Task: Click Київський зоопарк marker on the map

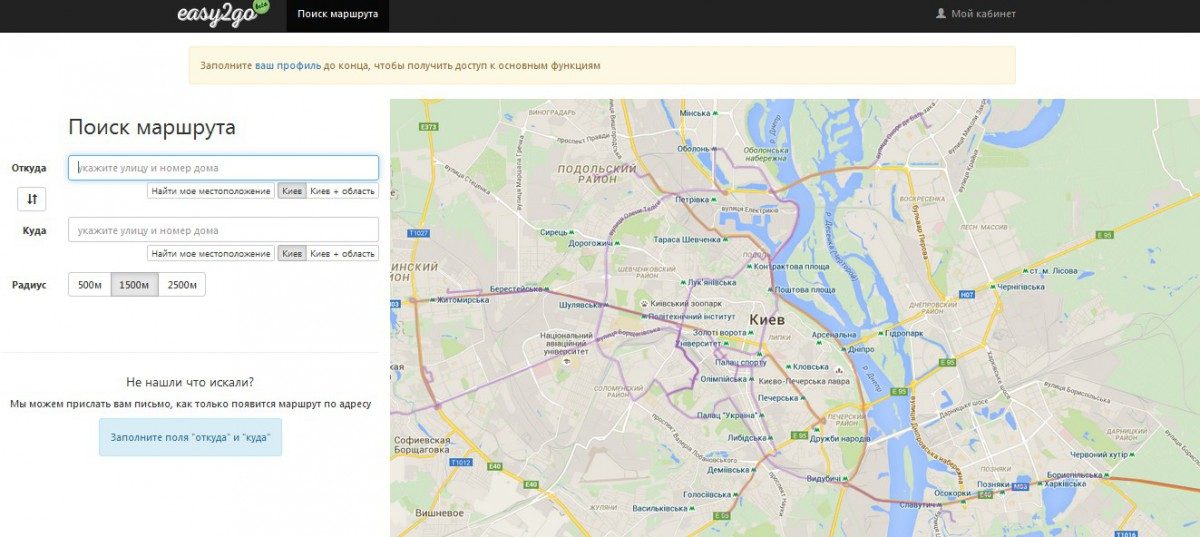Action: coord(644,302)
